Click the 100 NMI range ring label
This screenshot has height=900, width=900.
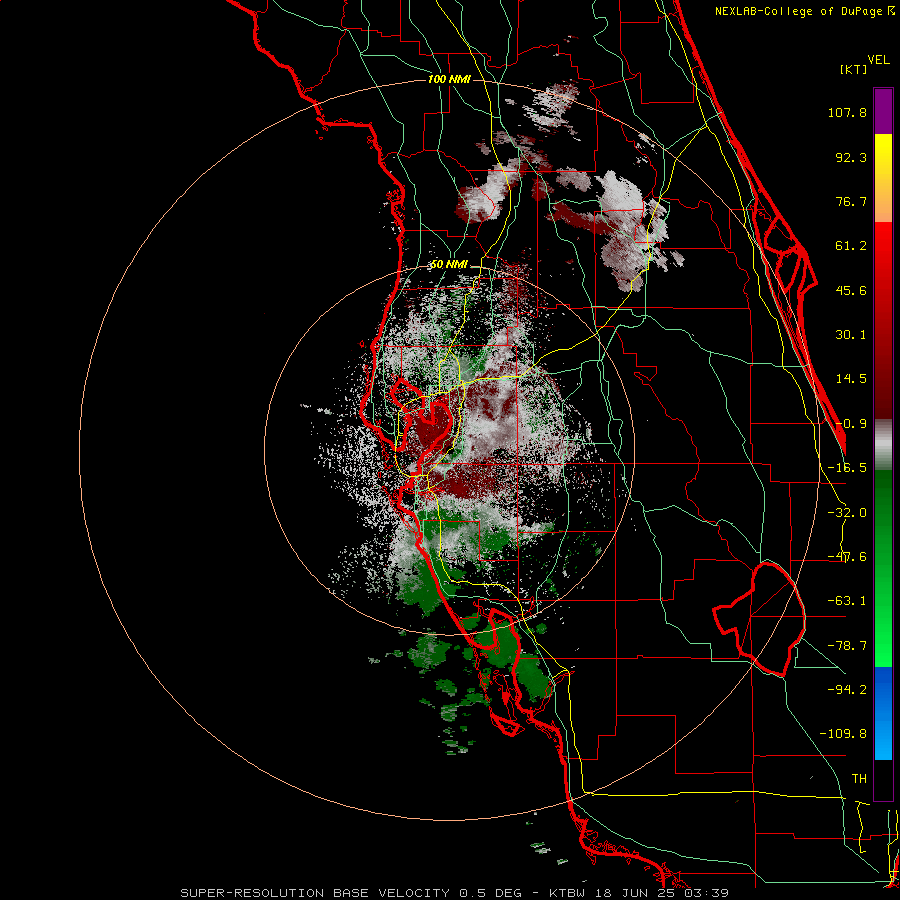[449, 79]
